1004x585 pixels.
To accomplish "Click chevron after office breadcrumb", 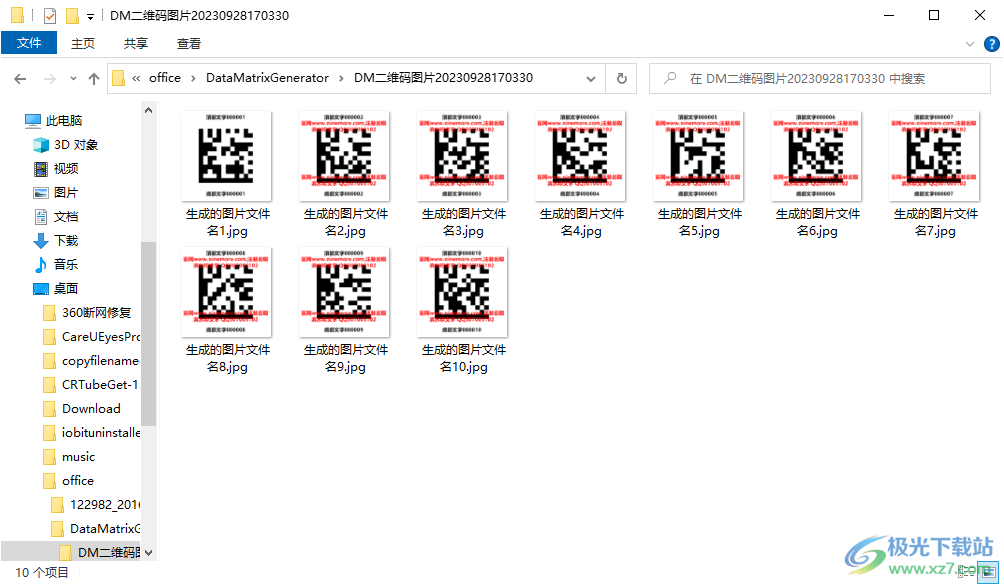I will pos(193,78).
